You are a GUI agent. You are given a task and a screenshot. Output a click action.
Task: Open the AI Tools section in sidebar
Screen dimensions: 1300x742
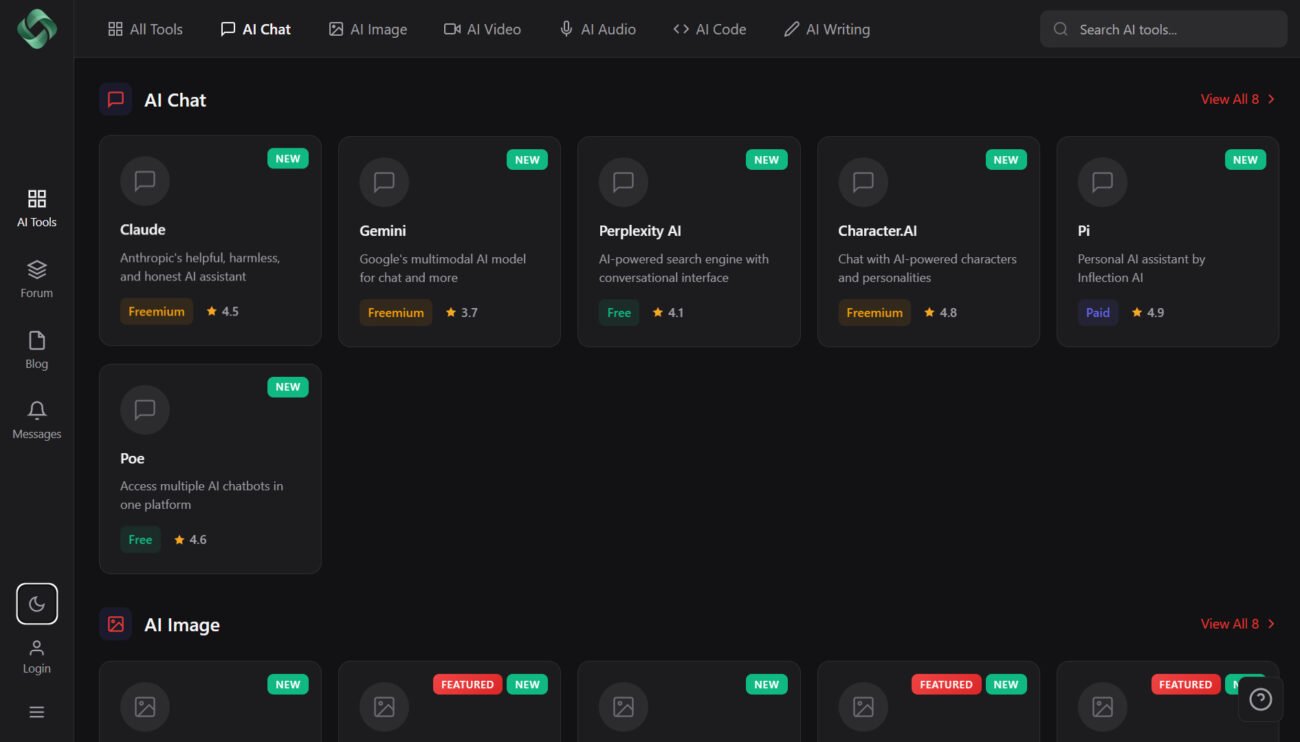[36, 206]
